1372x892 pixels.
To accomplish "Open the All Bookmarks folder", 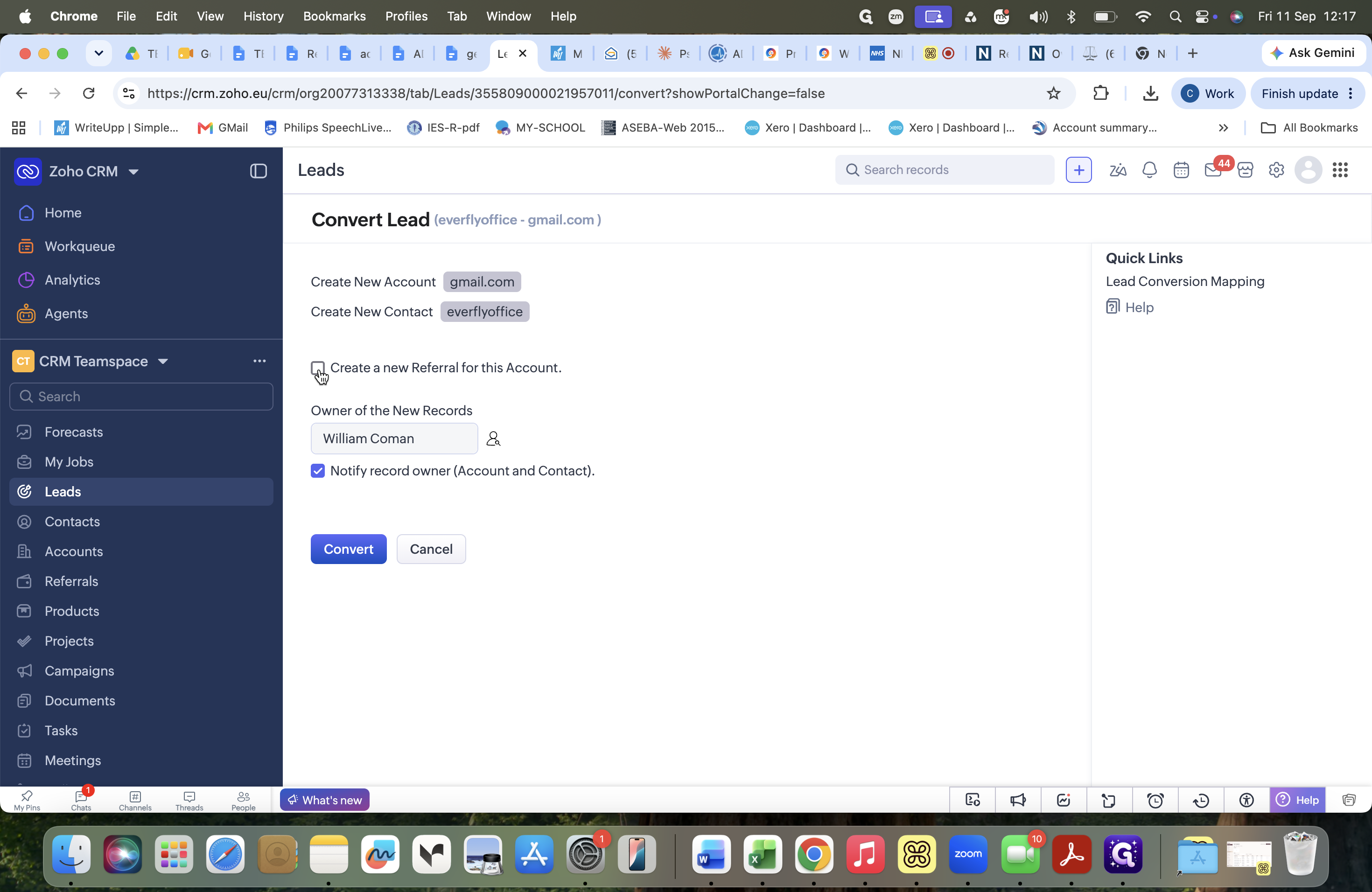I will point(1309,128).
